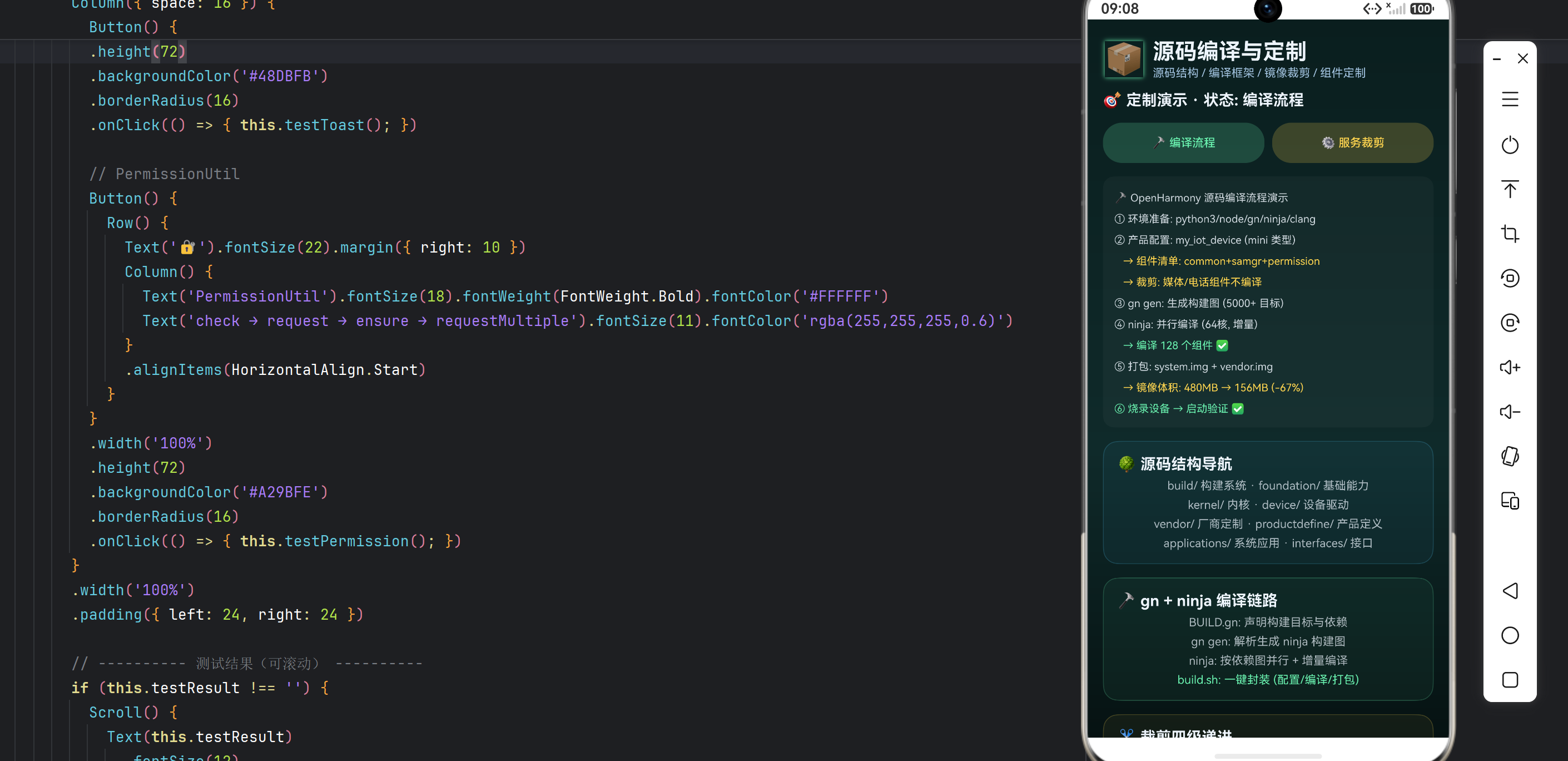Click the tilted phone icon in emulator toolbar

tap(1510, 456)
